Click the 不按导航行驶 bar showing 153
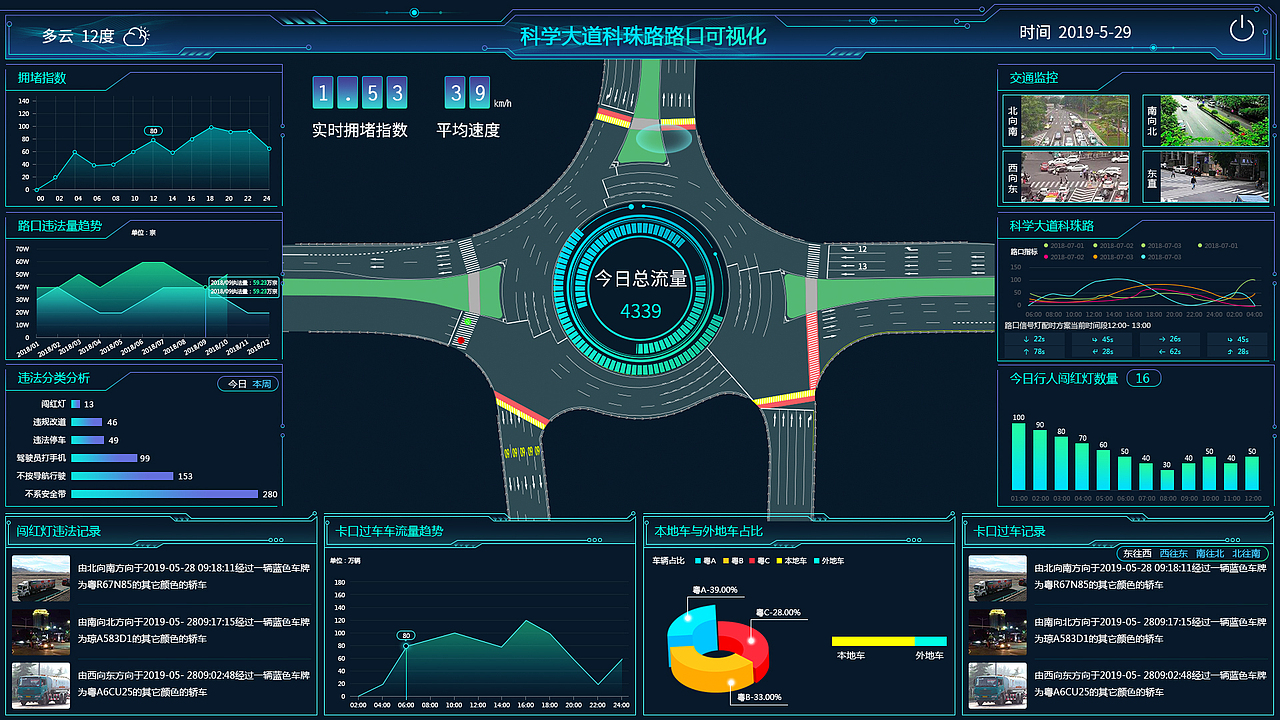 click(123, 476)
